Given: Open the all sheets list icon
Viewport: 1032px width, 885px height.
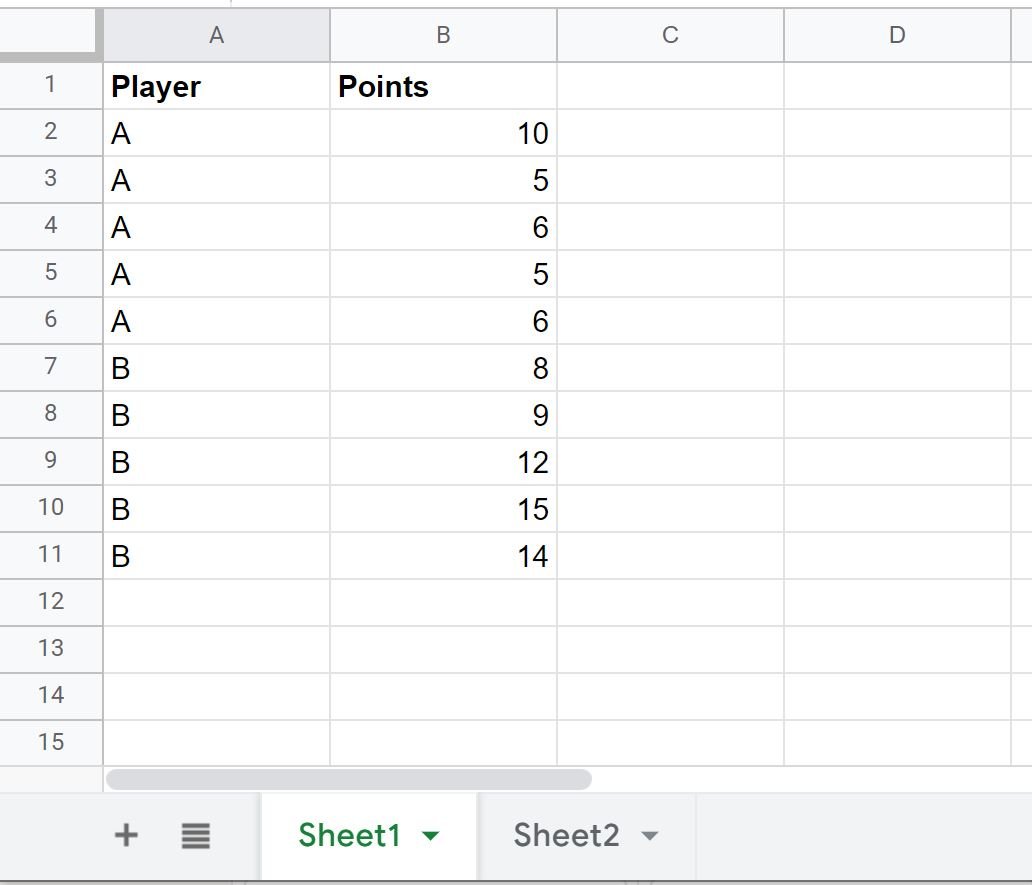Looking at the screenshot, I should pyautogui.click(x=195, y=836).
